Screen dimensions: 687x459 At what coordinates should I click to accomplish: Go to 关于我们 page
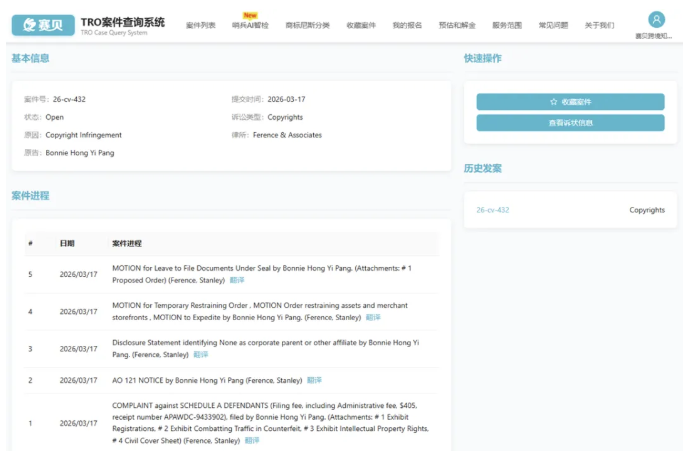(599, 25)
